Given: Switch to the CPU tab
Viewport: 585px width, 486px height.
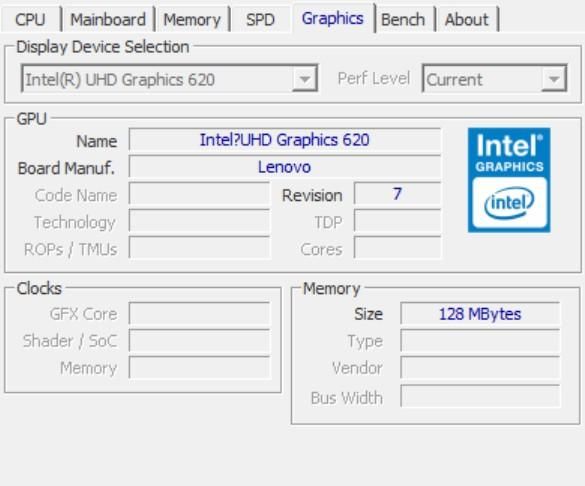Looking at the screenshot, I should [31, 19].
